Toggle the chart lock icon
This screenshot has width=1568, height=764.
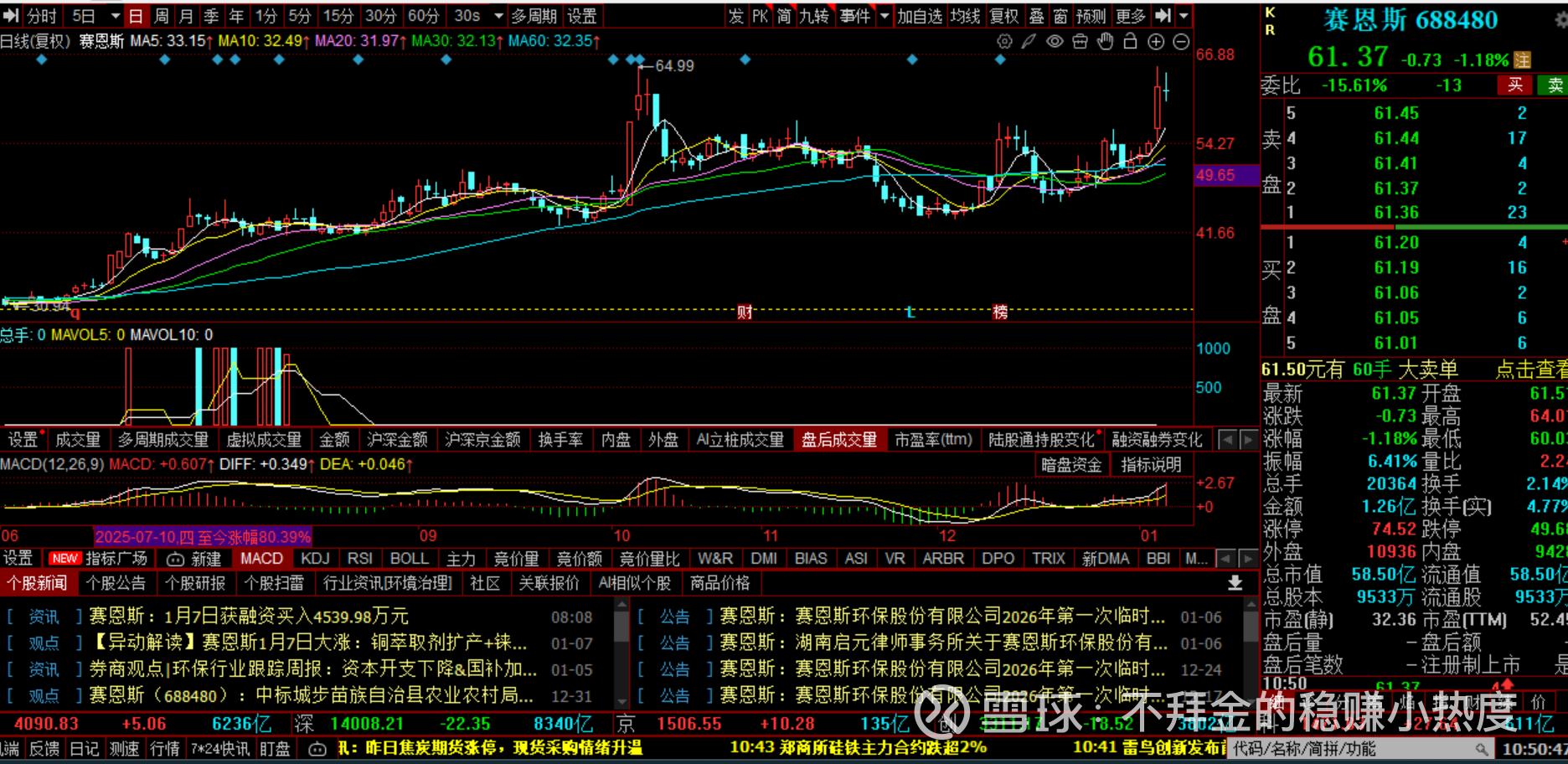pyautogui.click(x=1130, y=41)
